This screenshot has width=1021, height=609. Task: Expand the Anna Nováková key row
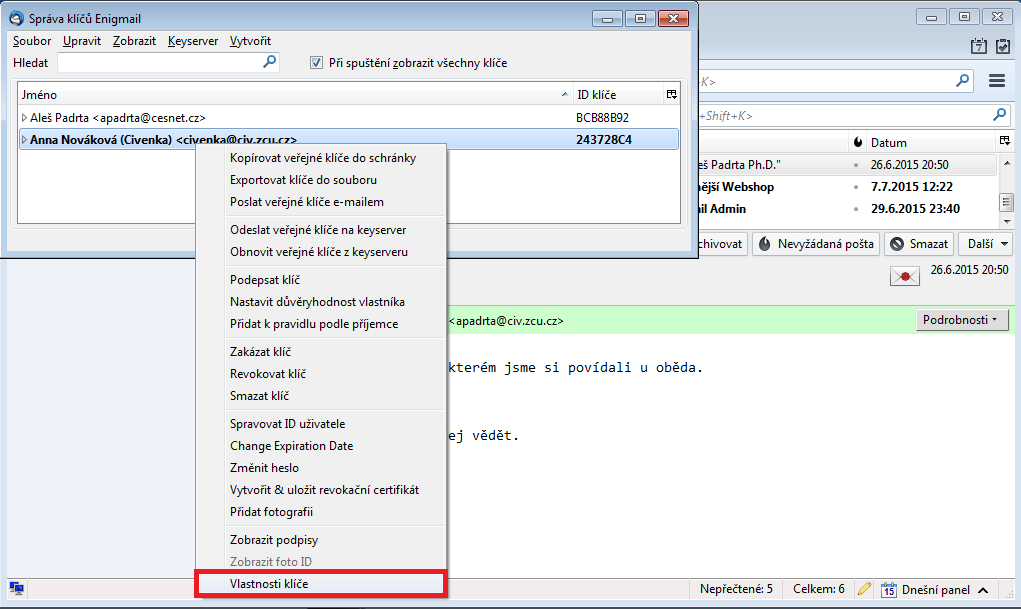pyautogui.click(x=24, y=139)
